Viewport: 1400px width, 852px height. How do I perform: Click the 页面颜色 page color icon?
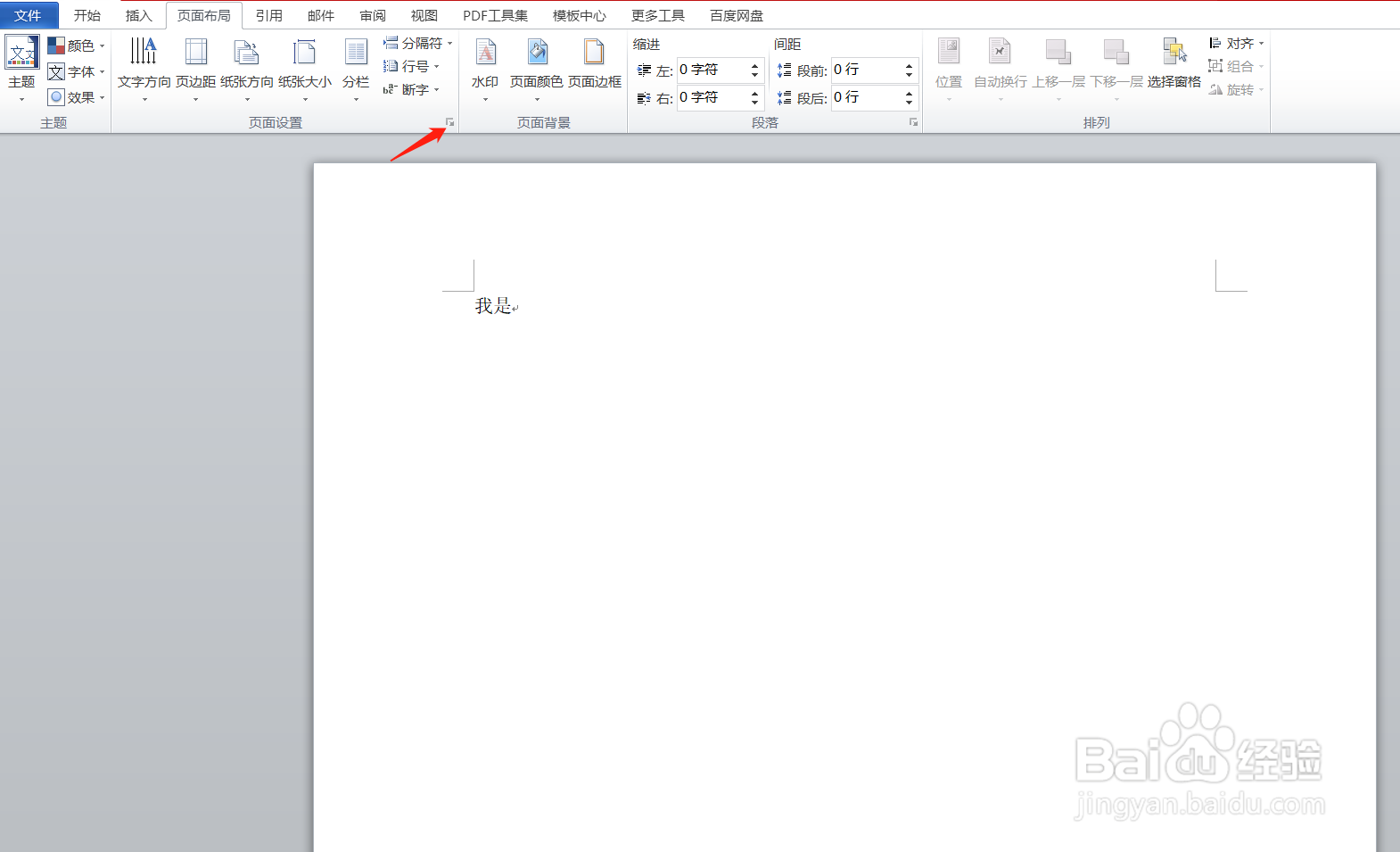(537, 52)
